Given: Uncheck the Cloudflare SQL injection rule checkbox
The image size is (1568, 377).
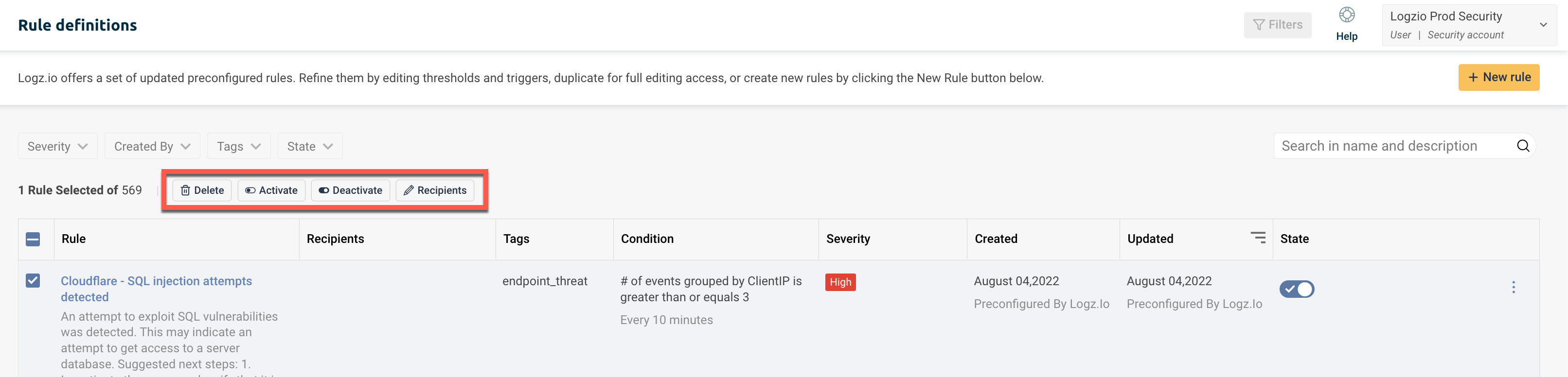Looking at the screenshot, I should click(x=33, y=280).
